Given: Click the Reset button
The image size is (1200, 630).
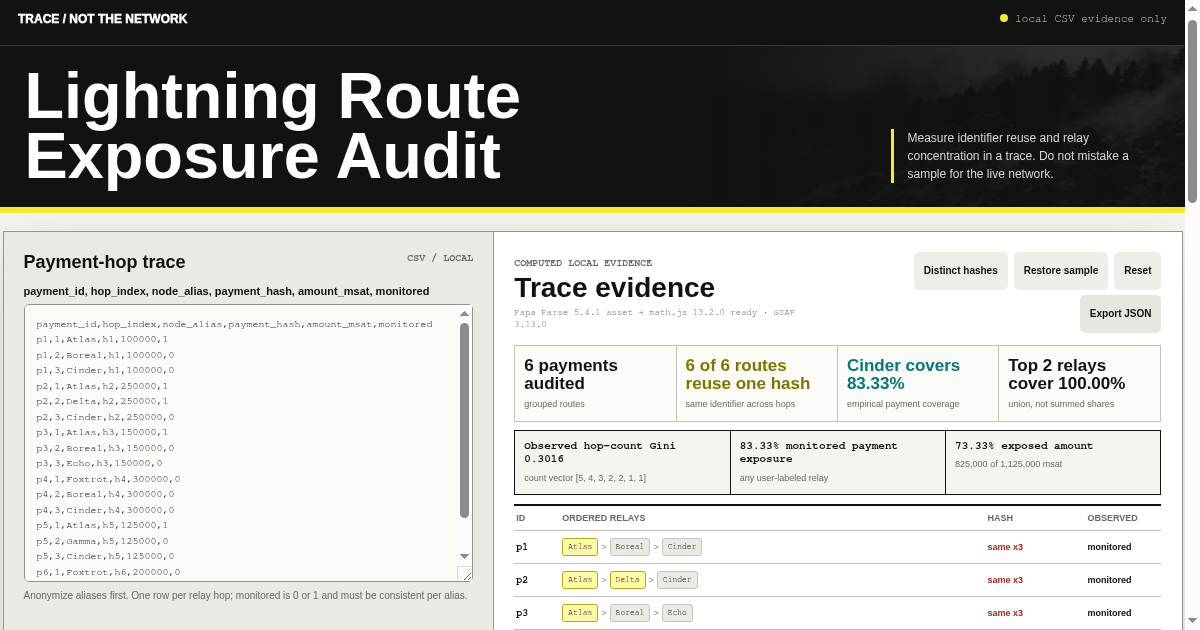Looking at the screenshot, I should (x=1137, y=271).
